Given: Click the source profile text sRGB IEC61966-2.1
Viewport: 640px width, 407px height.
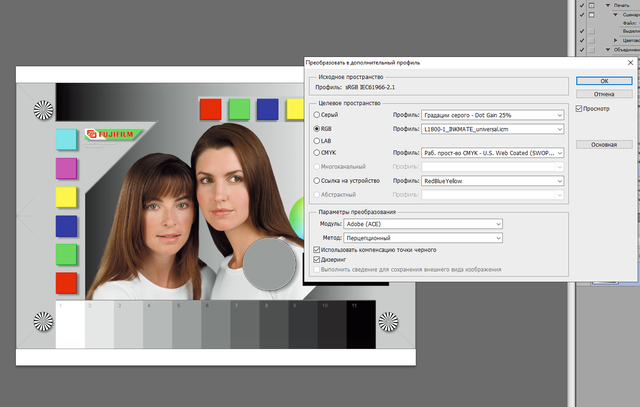Looking at the screenshot, I should [370, 87].
